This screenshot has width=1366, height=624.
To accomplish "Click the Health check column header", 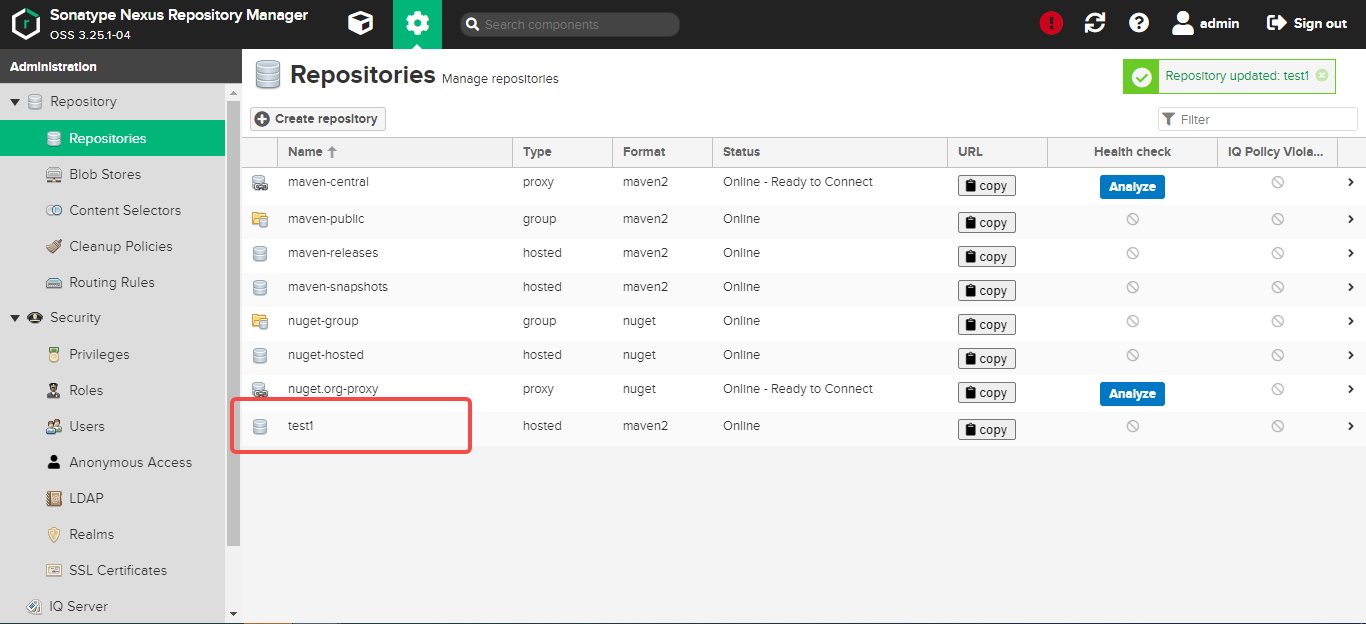I will tap(1132, 152).
